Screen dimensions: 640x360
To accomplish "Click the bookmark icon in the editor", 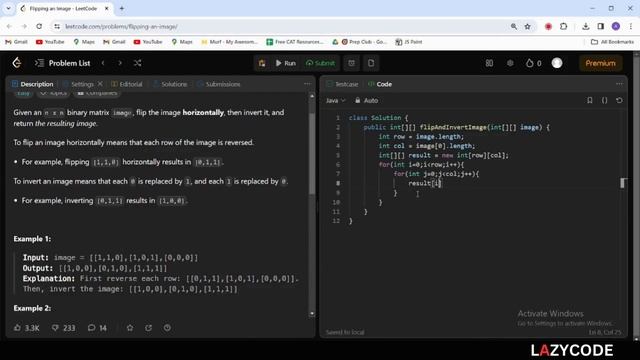I will pyautogui.click(x=589, y=100).
